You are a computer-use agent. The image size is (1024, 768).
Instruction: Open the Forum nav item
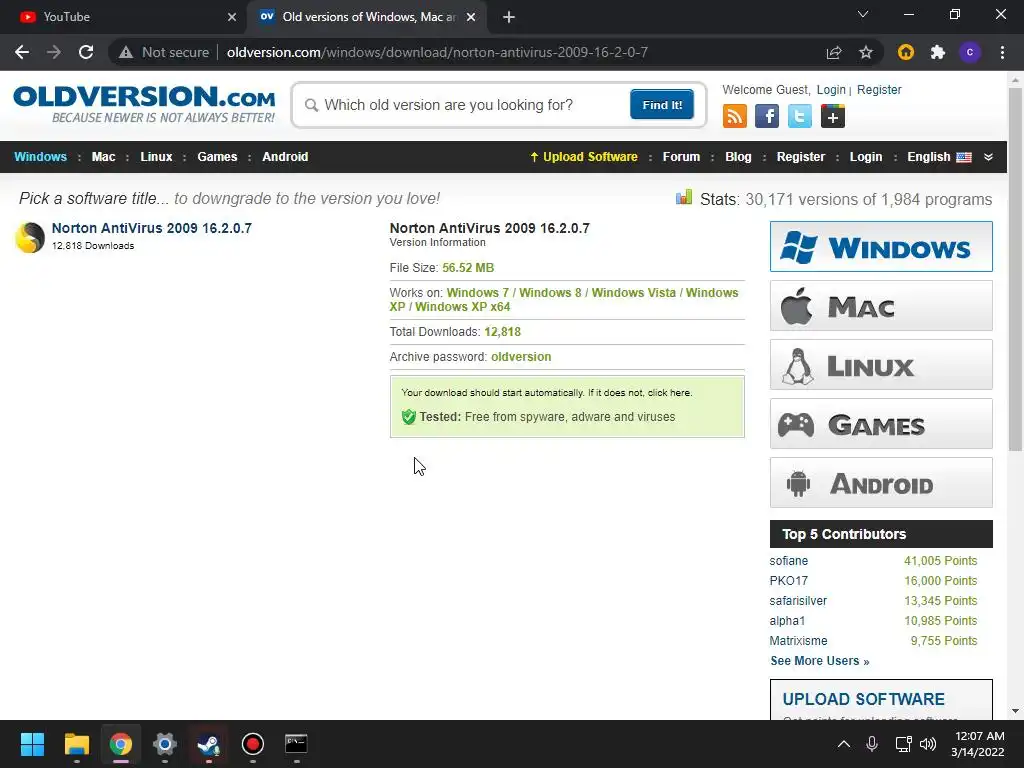coord(681,157)
